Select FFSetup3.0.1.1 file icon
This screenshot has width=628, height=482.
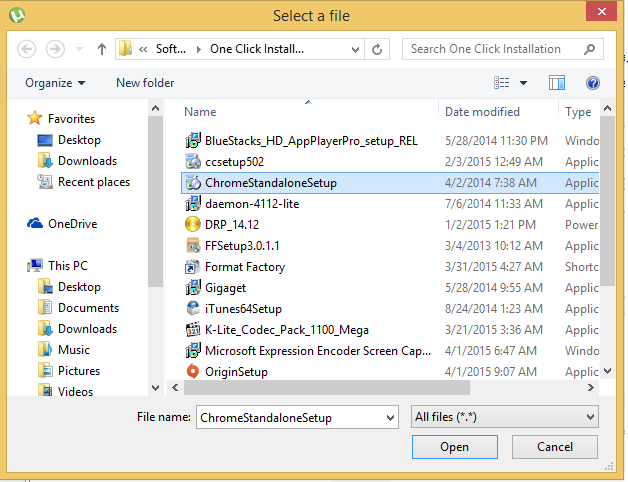(193, 246)
